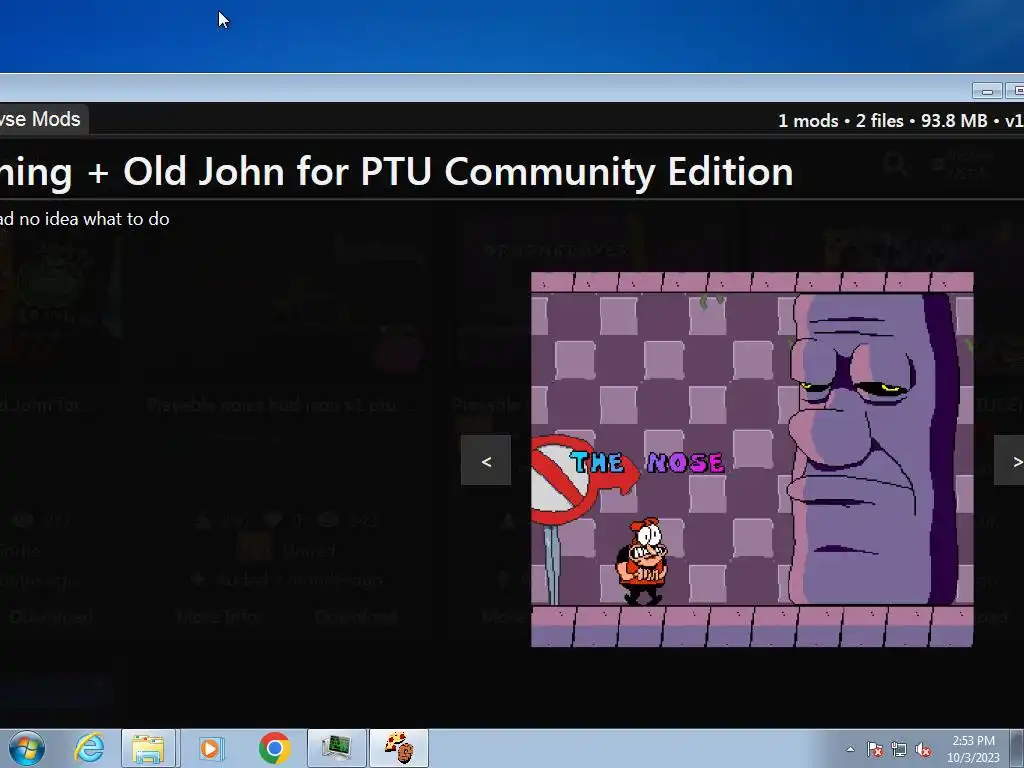Switch to the monitor app taskbar icon
The image size is (1024, 768).
coord(336,748)
